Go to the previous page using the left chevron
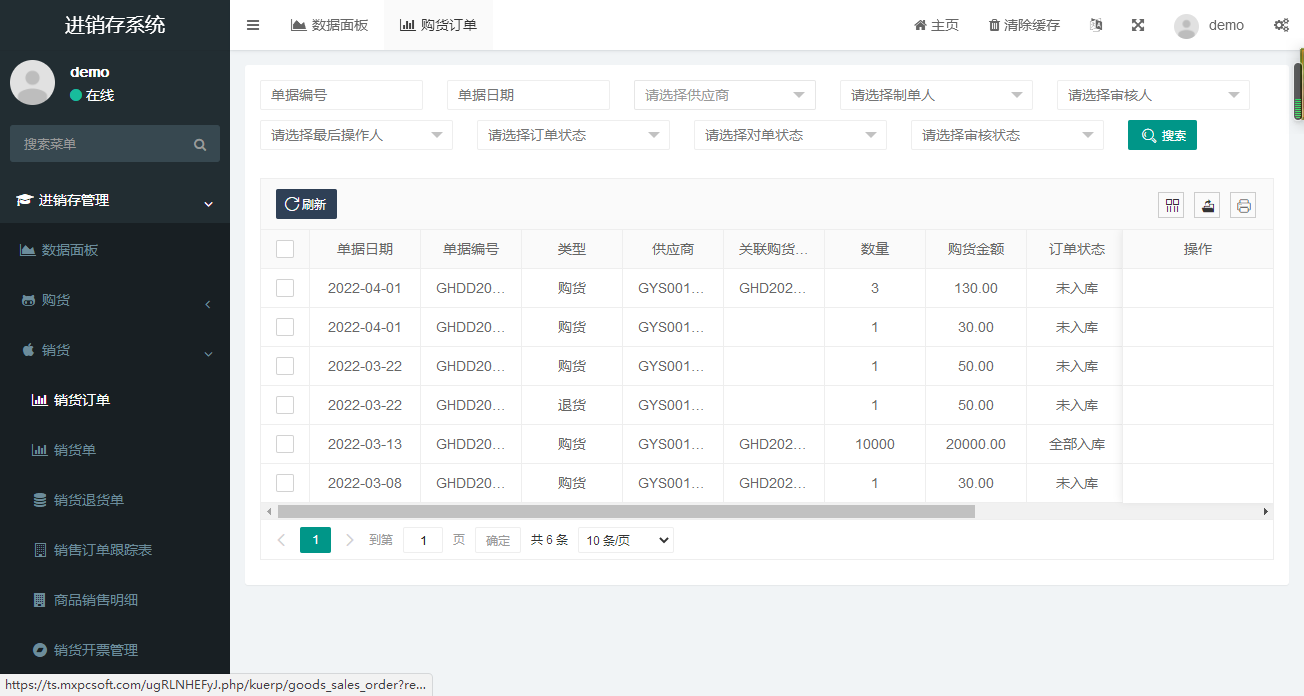This screenshot has width=1304, height=696. [281, 540]
